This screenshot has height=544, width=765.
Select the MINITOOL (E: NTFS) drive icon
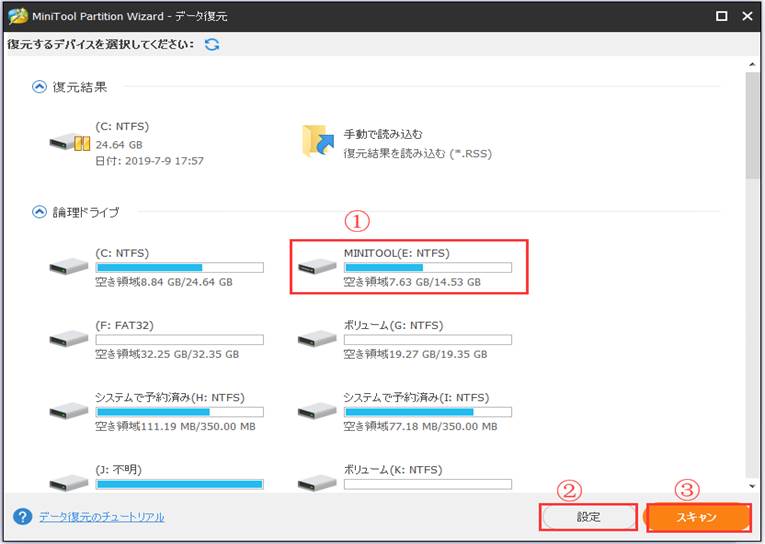point(318,267)
